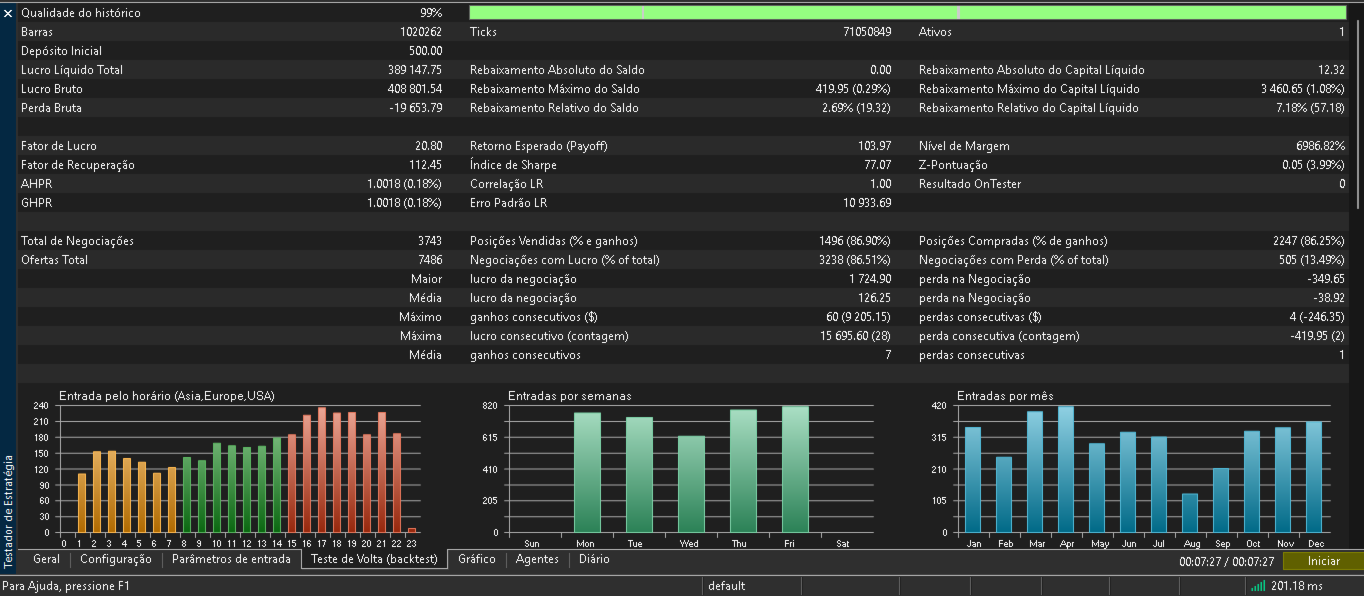Click the default profile status bar entry
This screenshot has height=596, width=1364.
[726, 586]
